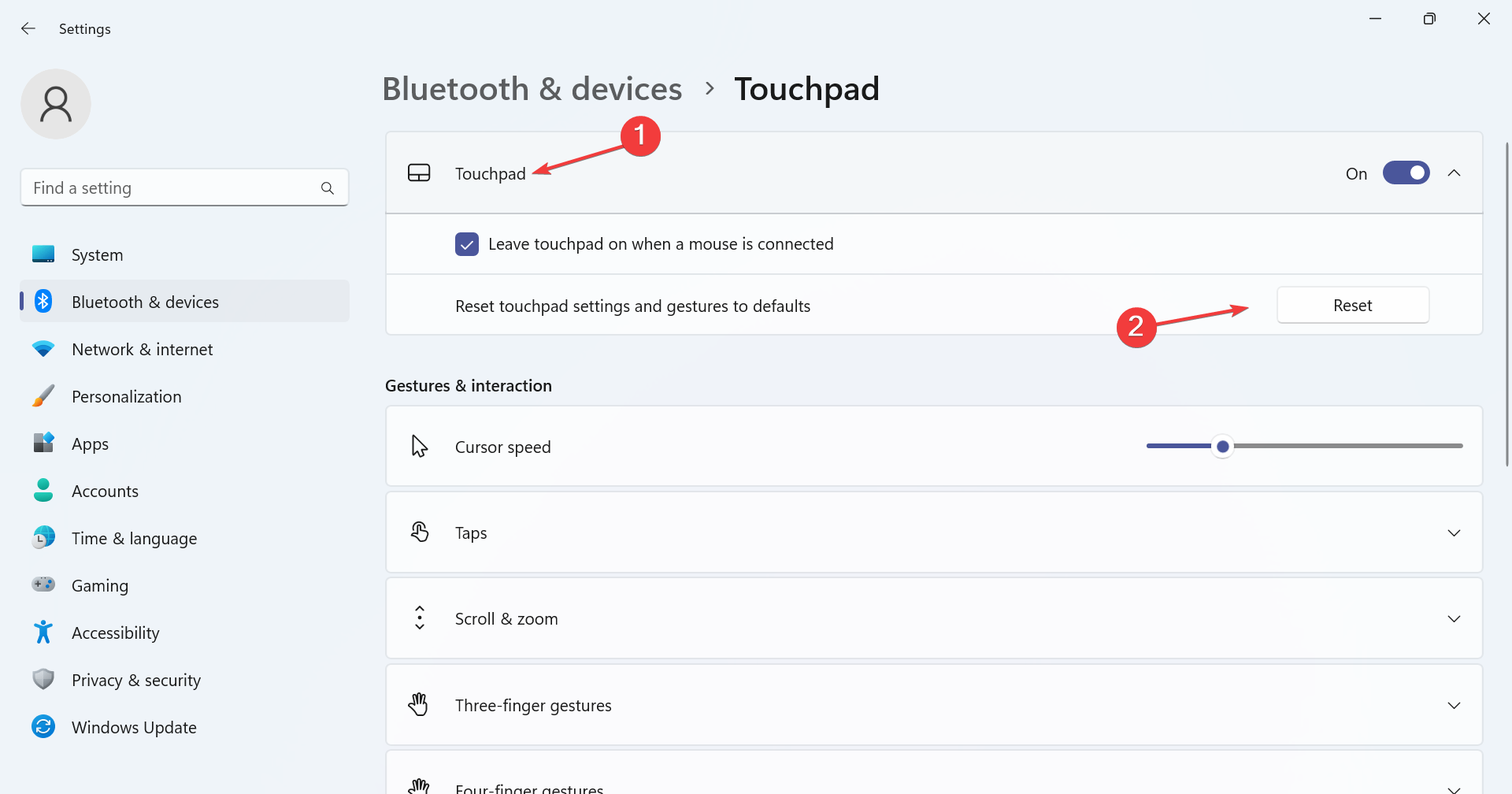Click the user account avatar icon
This screenshot has width=1512, height=794.
coord(56,103)
